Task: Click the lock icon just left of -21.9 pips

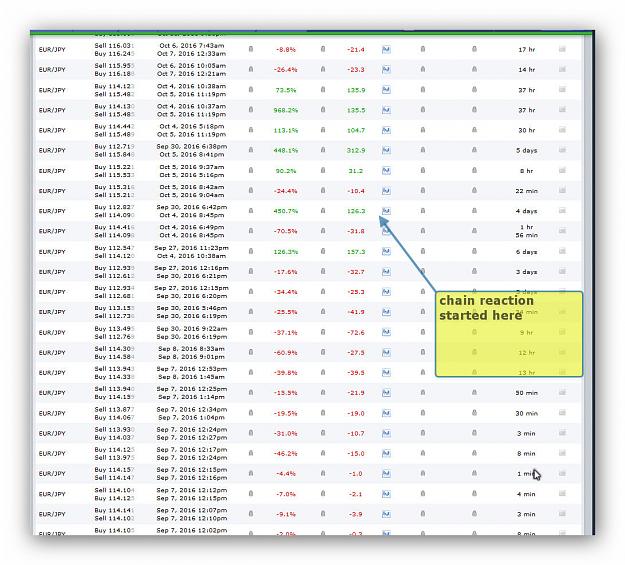Action: tap(323, 392)
